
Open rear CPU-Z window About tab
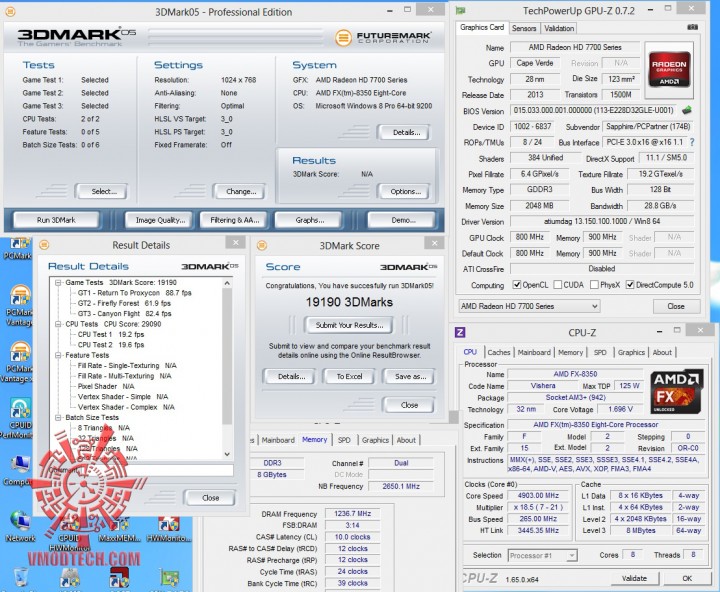pos(406,440)
